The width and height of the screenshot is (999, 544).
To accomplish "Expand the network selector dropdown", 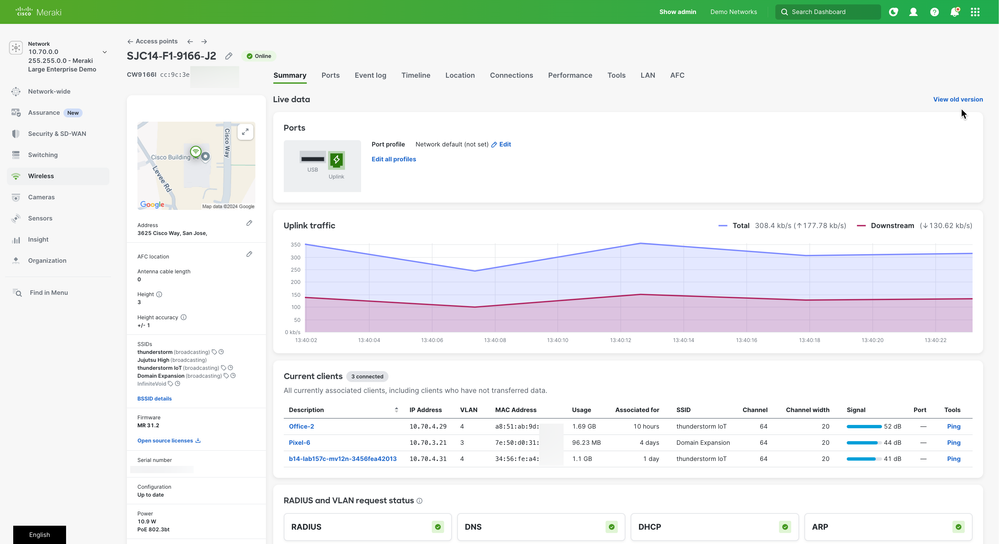I will [104, 53].
